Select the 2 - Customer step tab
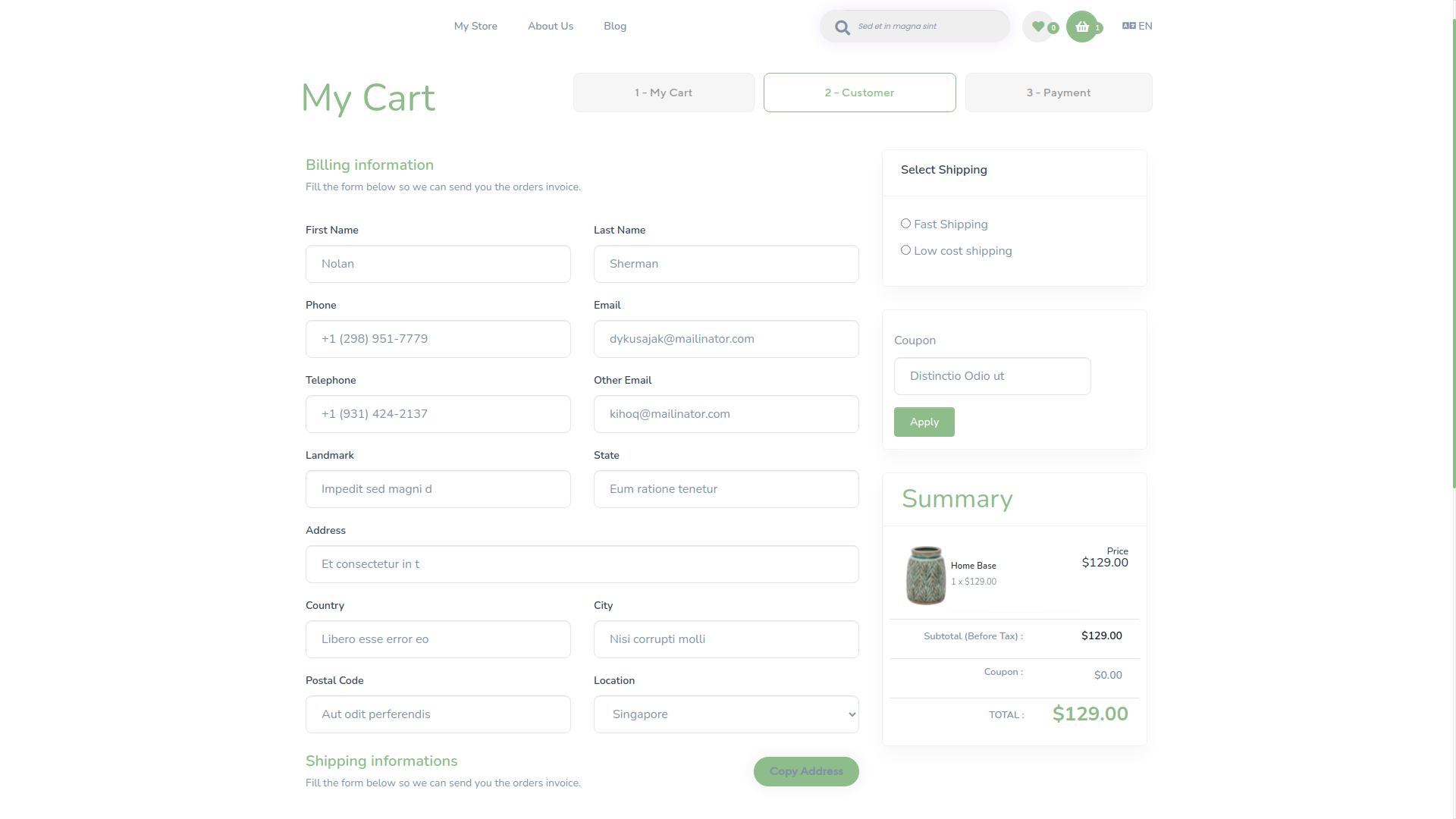1456x819 pixels. pos(859,93)
